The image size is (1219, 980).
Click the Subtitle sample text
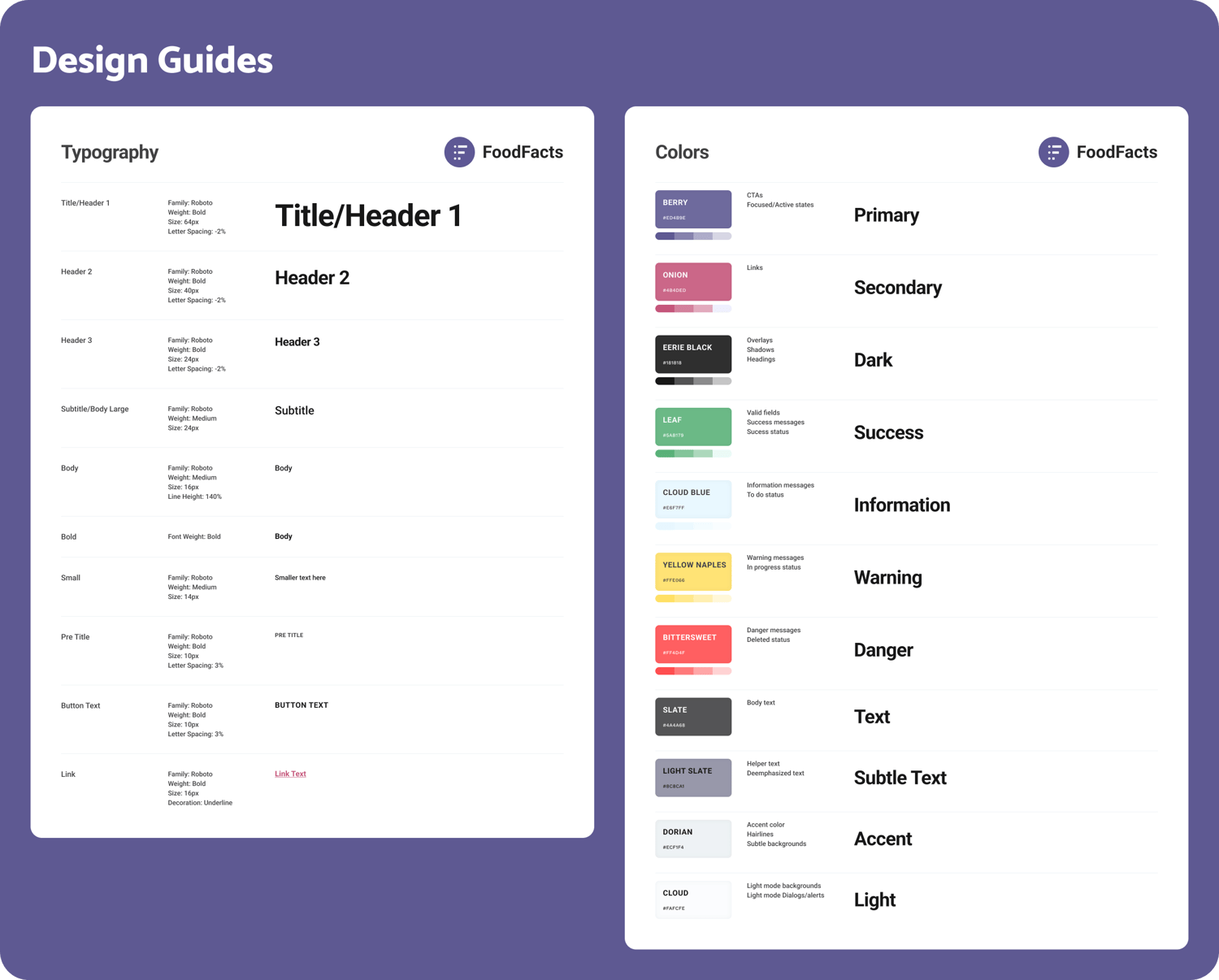[294, 411]
